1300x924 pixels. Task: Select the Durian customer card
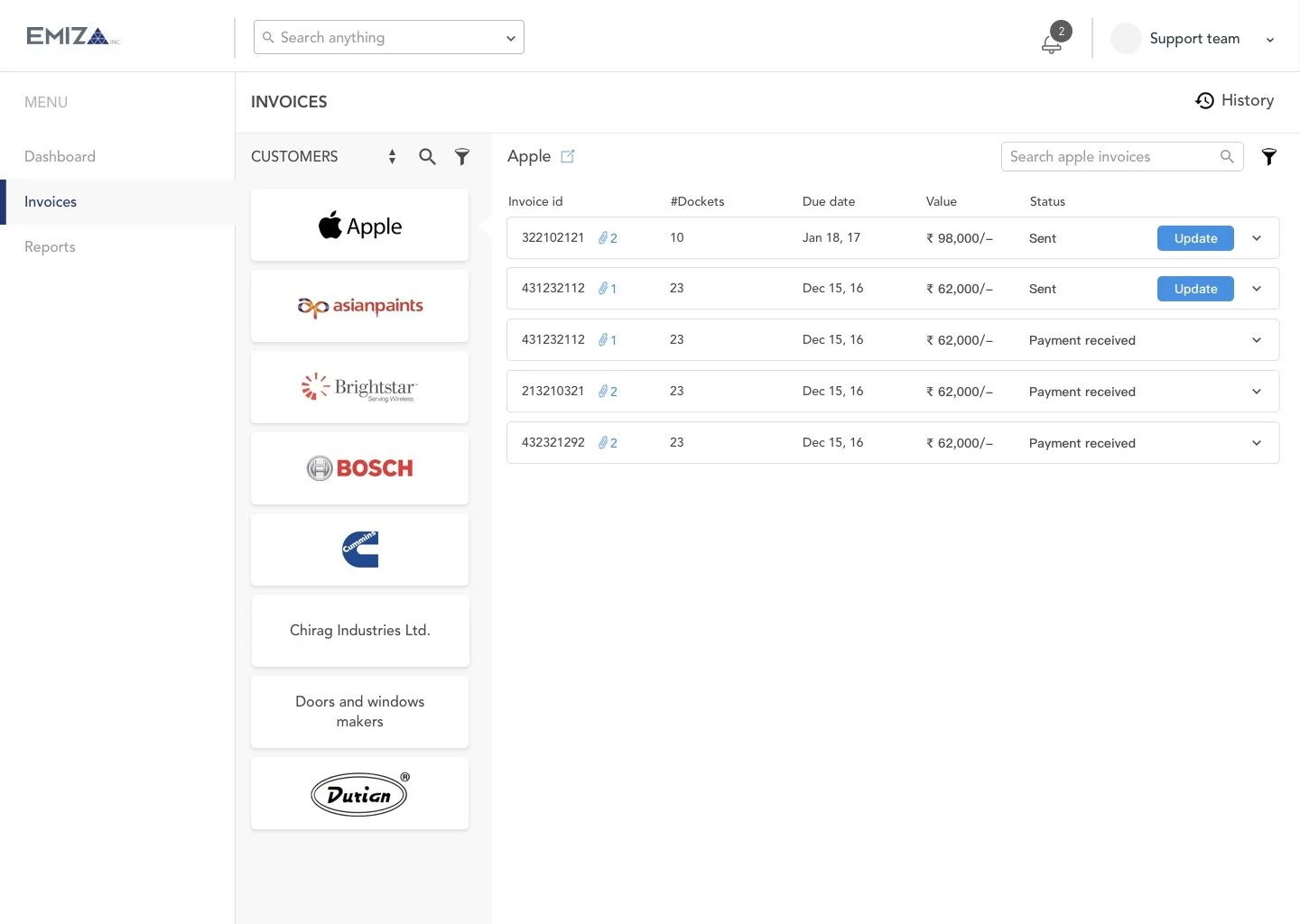359,793
